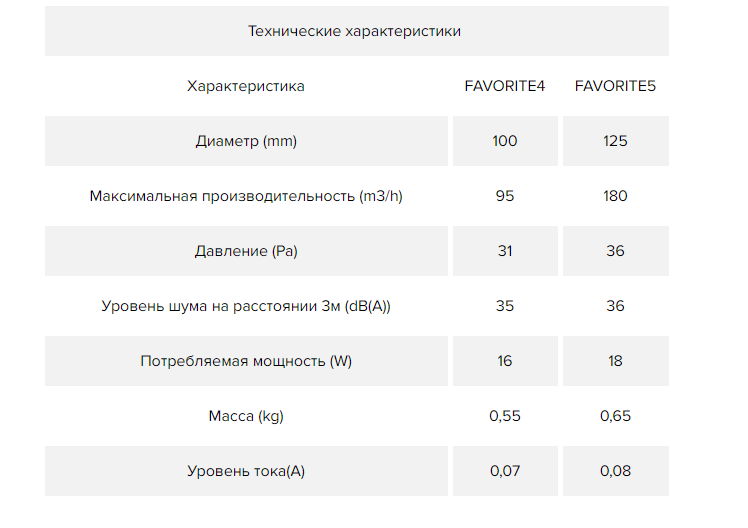Screen dimensions: 748x528
Task: Click the FAVORITE4 diameter value 100
Action: point(505,141)
